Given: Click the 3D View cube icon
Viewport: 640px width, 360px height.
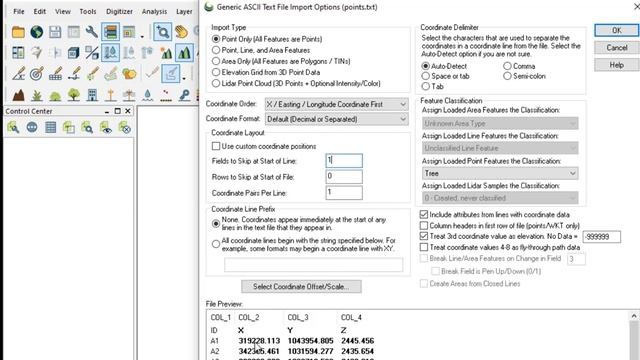Looking at the screenshot, I should (73, 53).
